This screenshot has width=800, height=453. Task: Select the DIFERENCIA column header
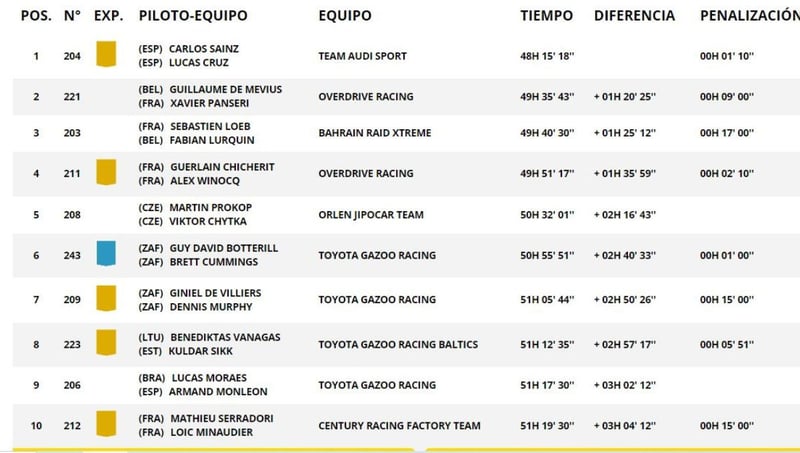point(634,16)
